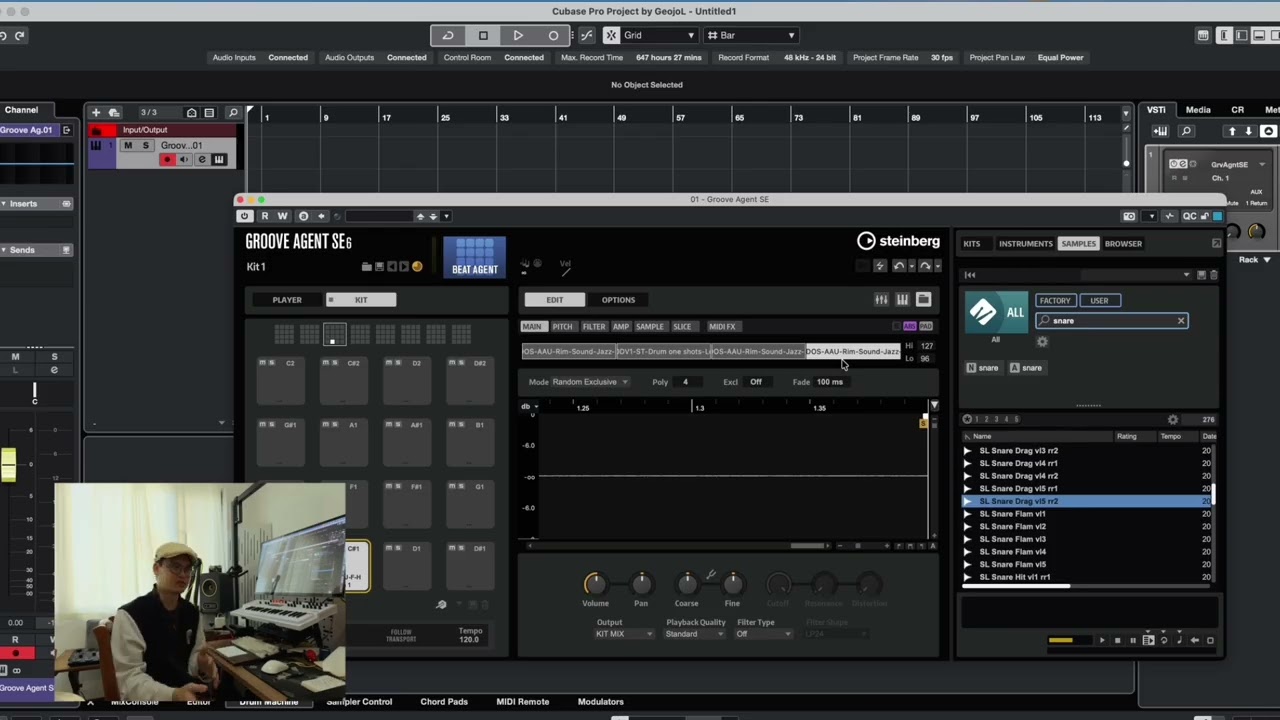Activate the transport cycle/loop button

click(448, 35)
